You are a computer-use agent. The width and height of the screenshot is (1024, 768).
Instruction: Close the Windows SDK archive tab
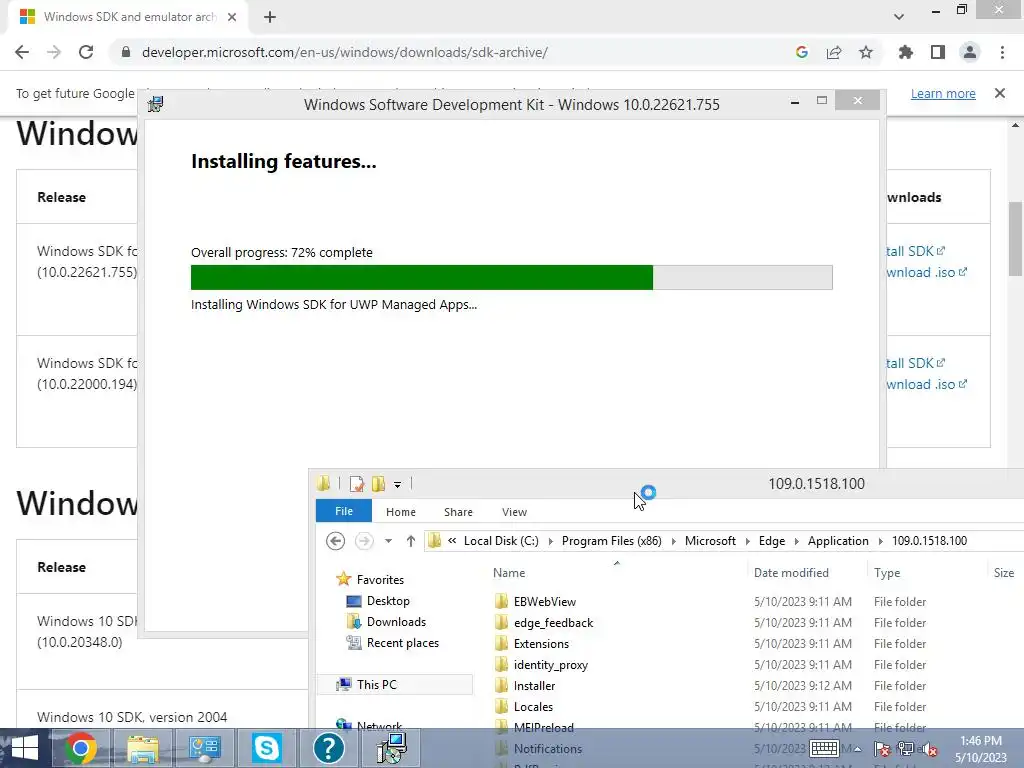232,17
